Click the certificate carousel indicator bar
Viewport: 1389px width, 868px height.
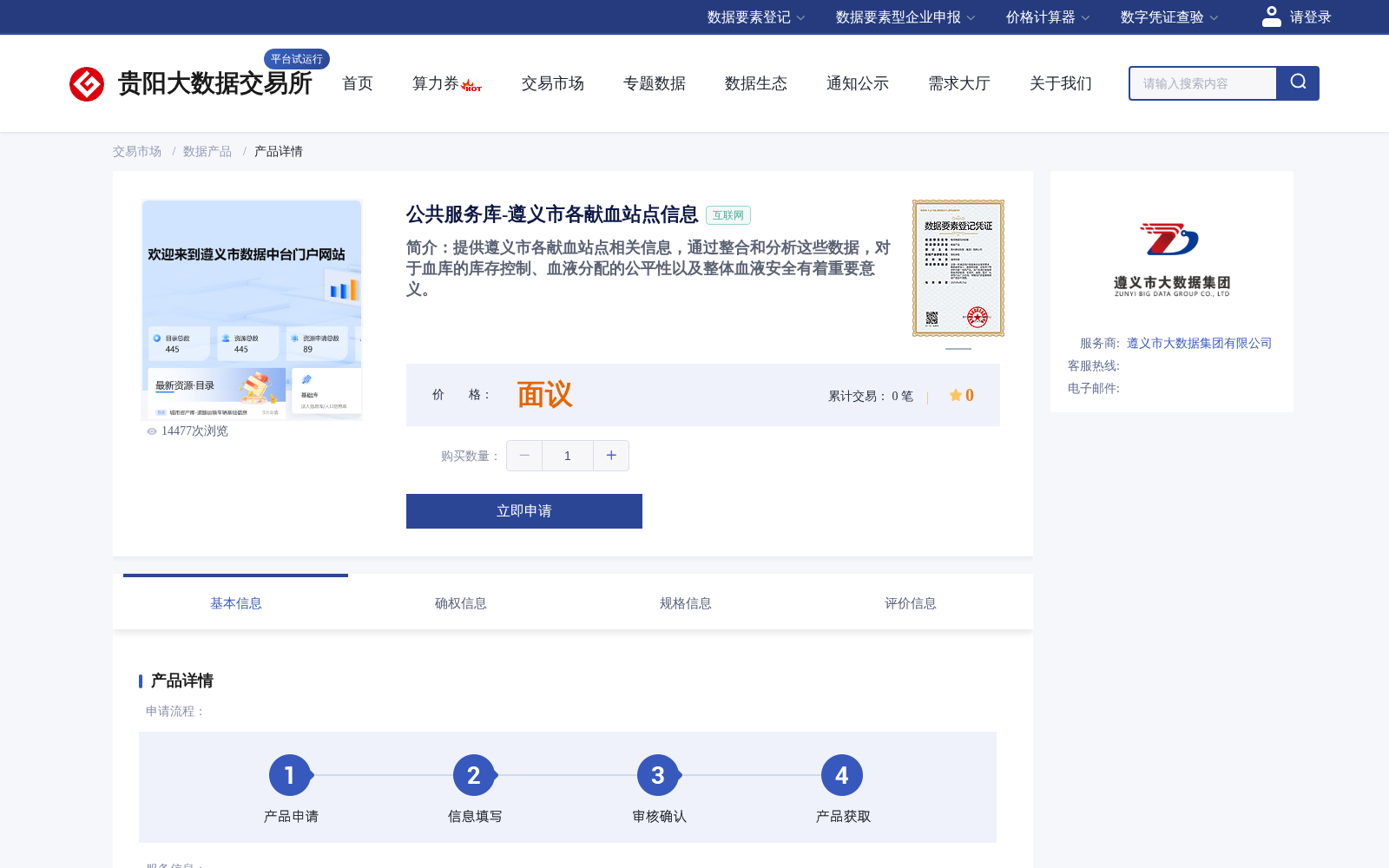click(x=958, y=349)
